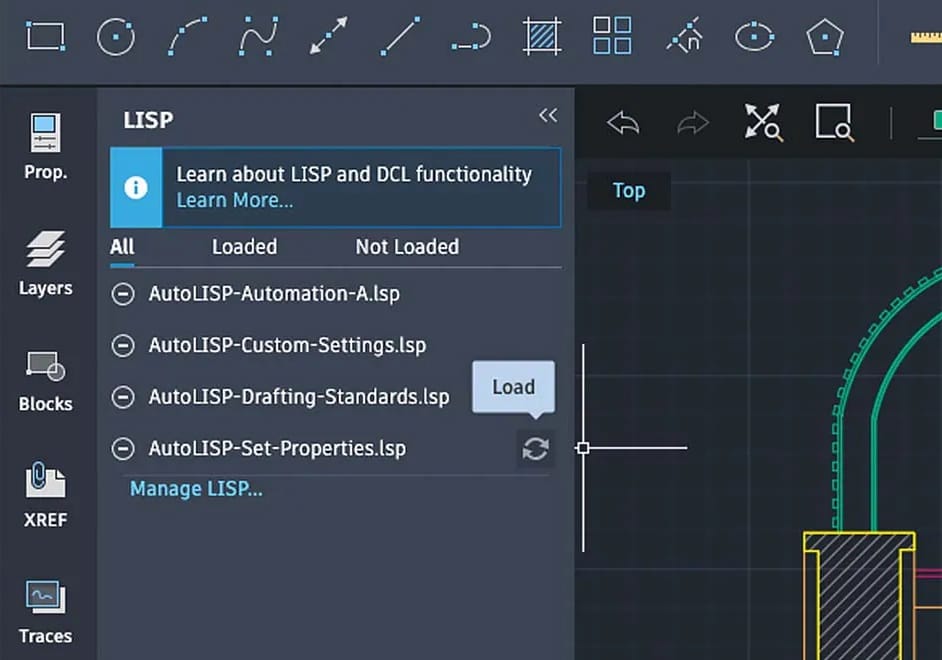Screen dimensions: 942x660
Task: Select the Spline curve tool
Action: [259, 37]
